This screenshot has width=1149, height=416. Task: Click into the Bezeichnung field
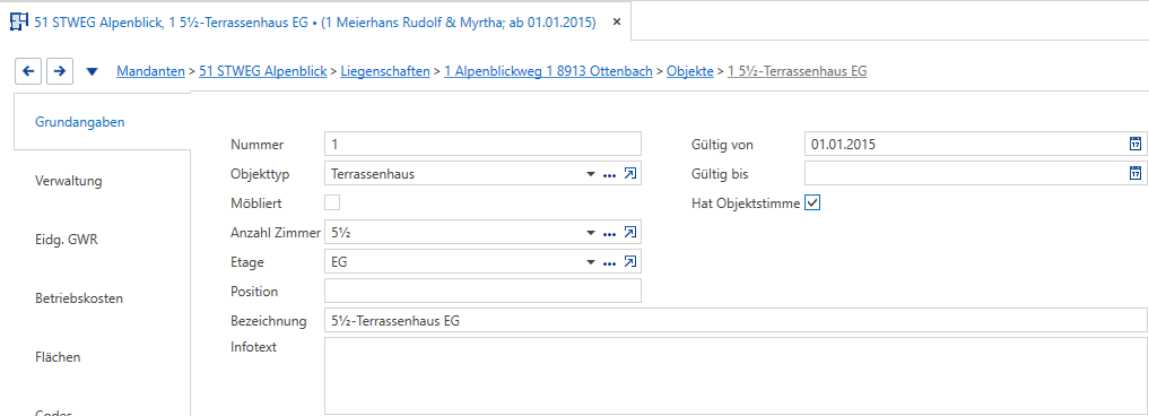(735, 321)
